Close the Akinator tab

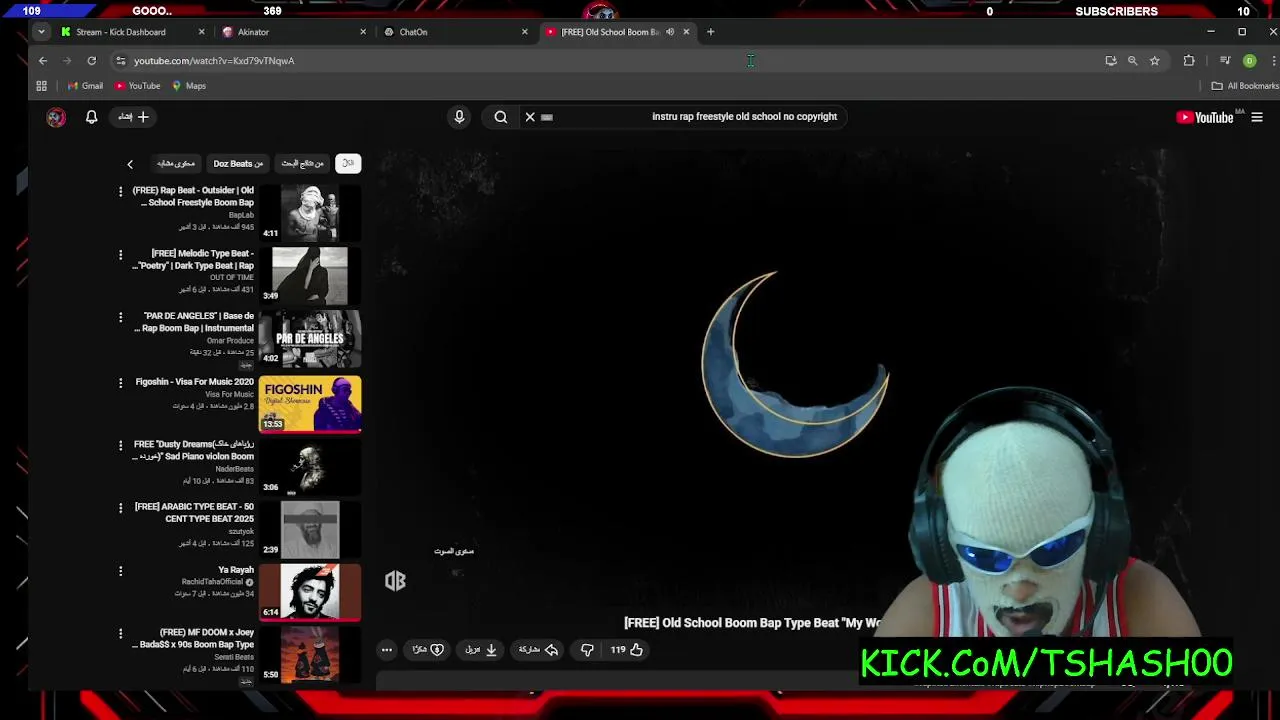[x=363, y=32]
